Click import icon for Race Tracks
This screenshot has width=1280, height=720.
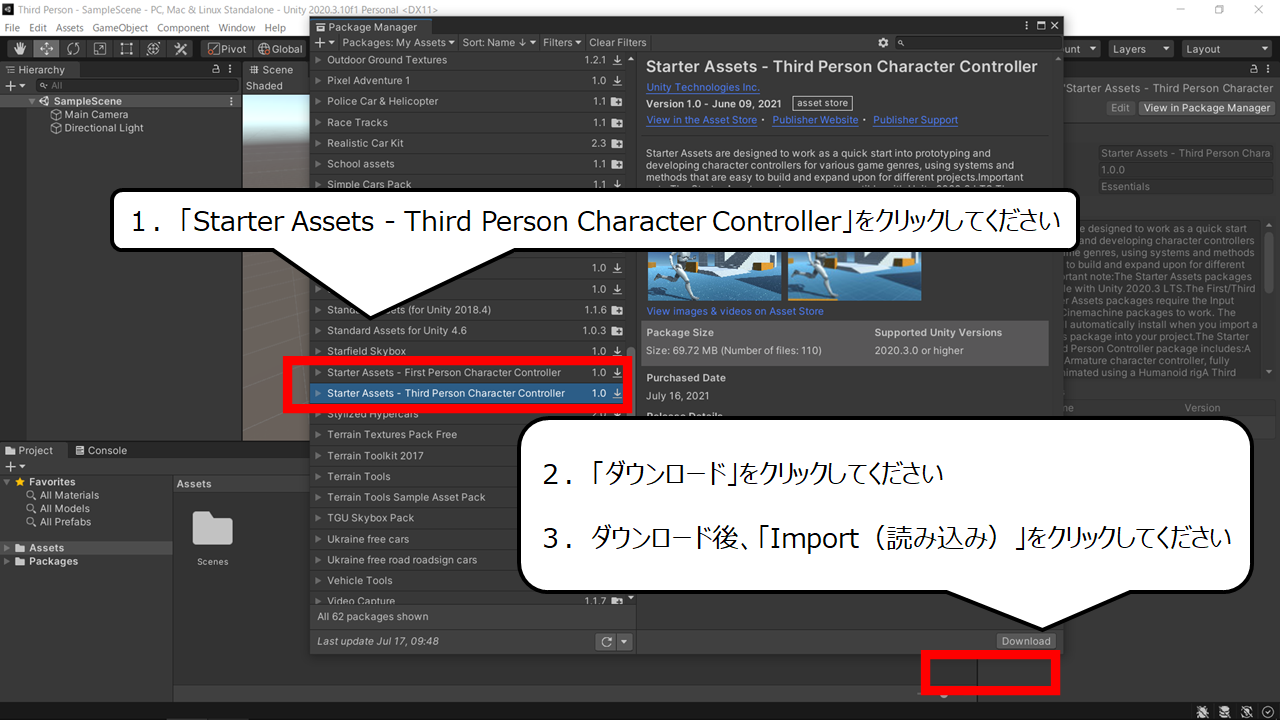tap(617, 123)
